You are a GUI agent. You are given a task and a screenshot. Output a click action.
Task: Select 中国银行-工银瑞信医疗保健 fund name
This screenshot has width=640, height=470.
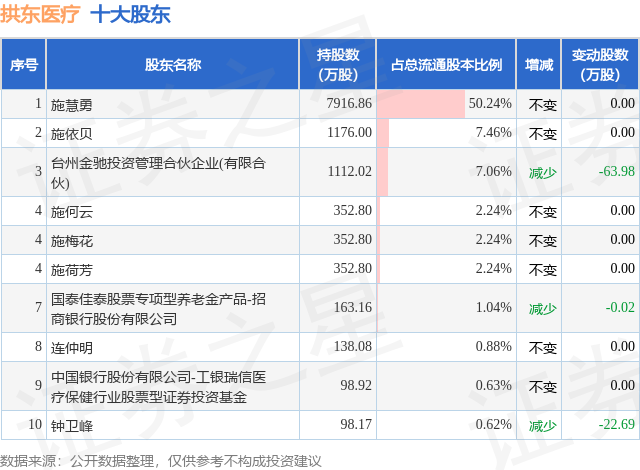pyautogui.click(x=158, y=387)
